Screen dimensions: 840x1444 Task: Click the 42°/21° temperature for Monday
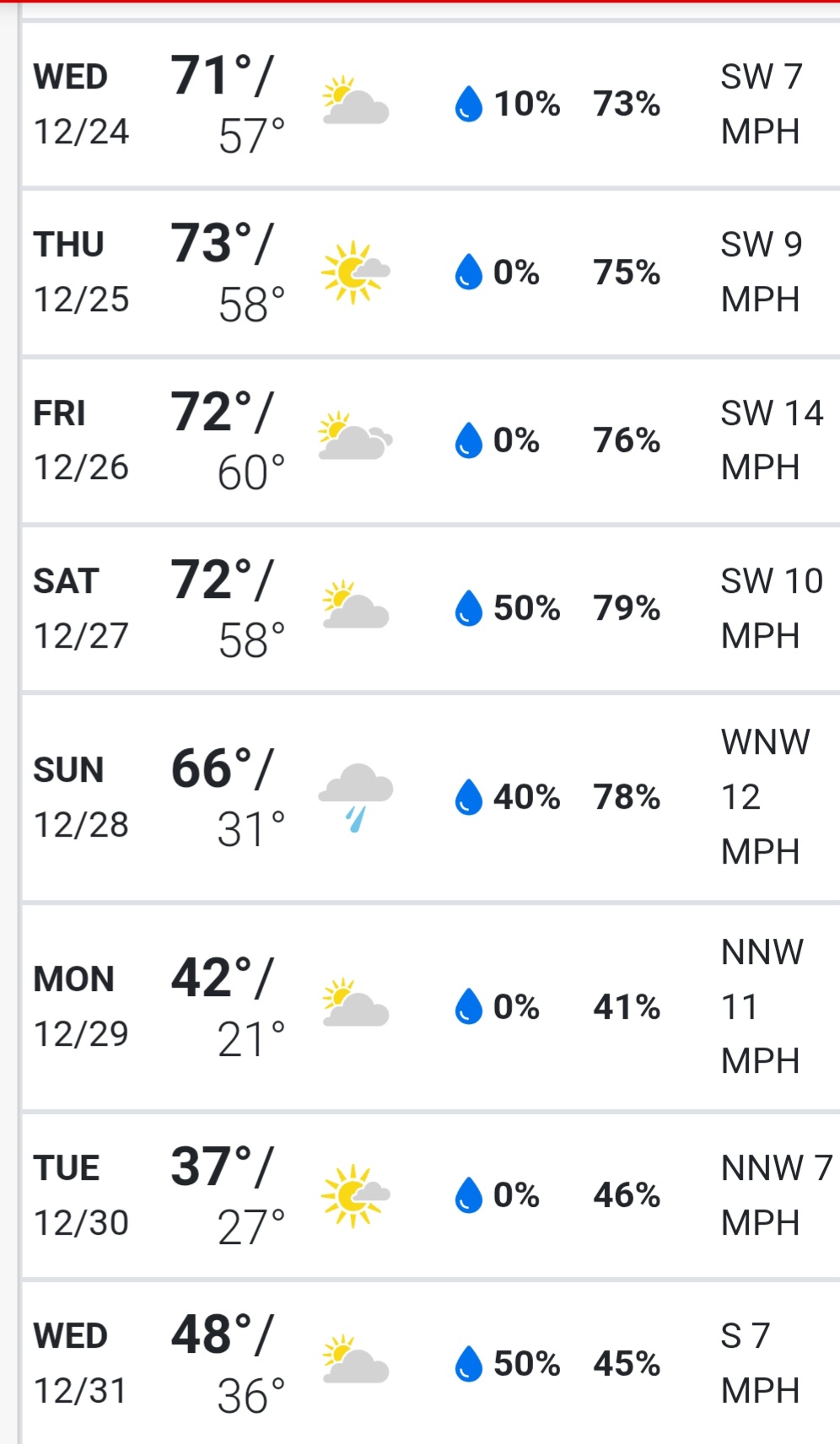point(228,1006)
